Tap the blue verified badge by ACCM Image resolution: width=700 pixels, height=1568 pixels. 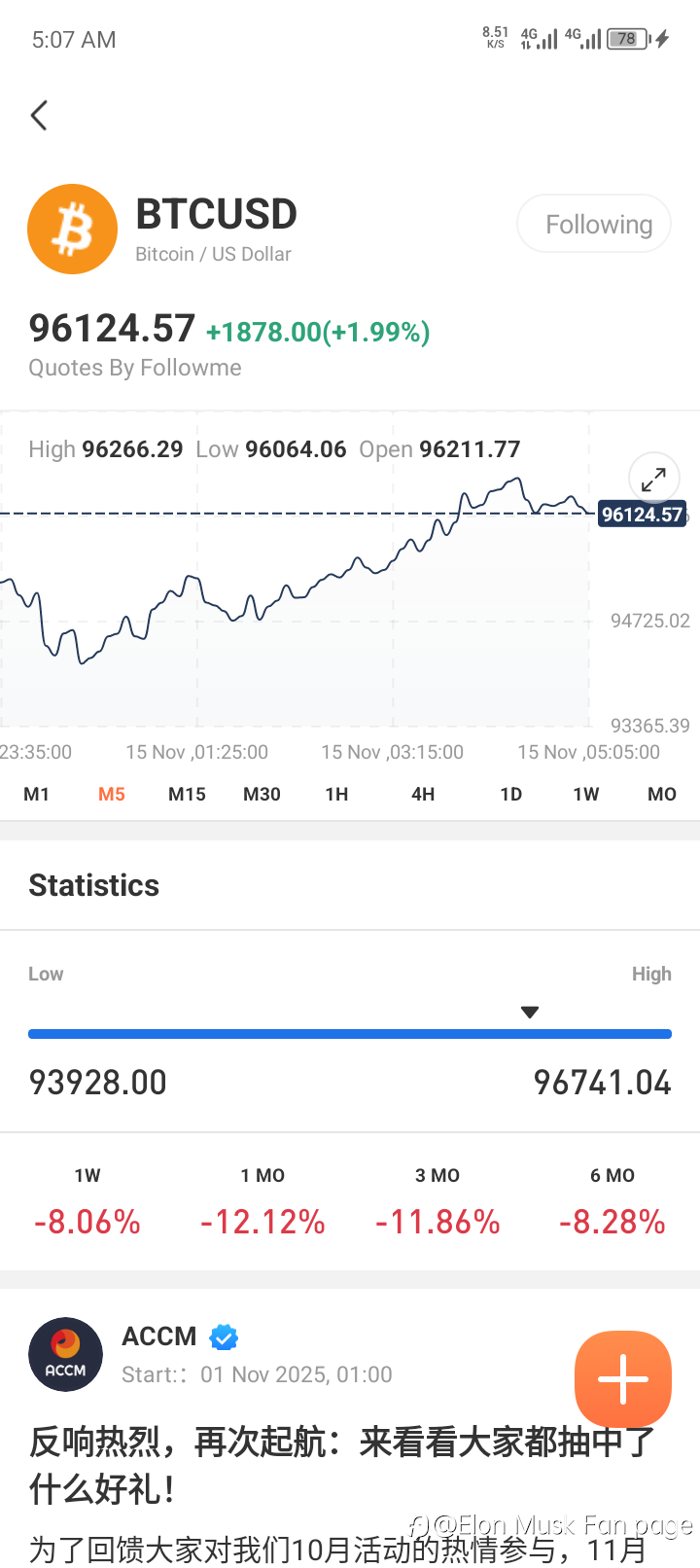pyautogui.click(x=225, y=1337)
